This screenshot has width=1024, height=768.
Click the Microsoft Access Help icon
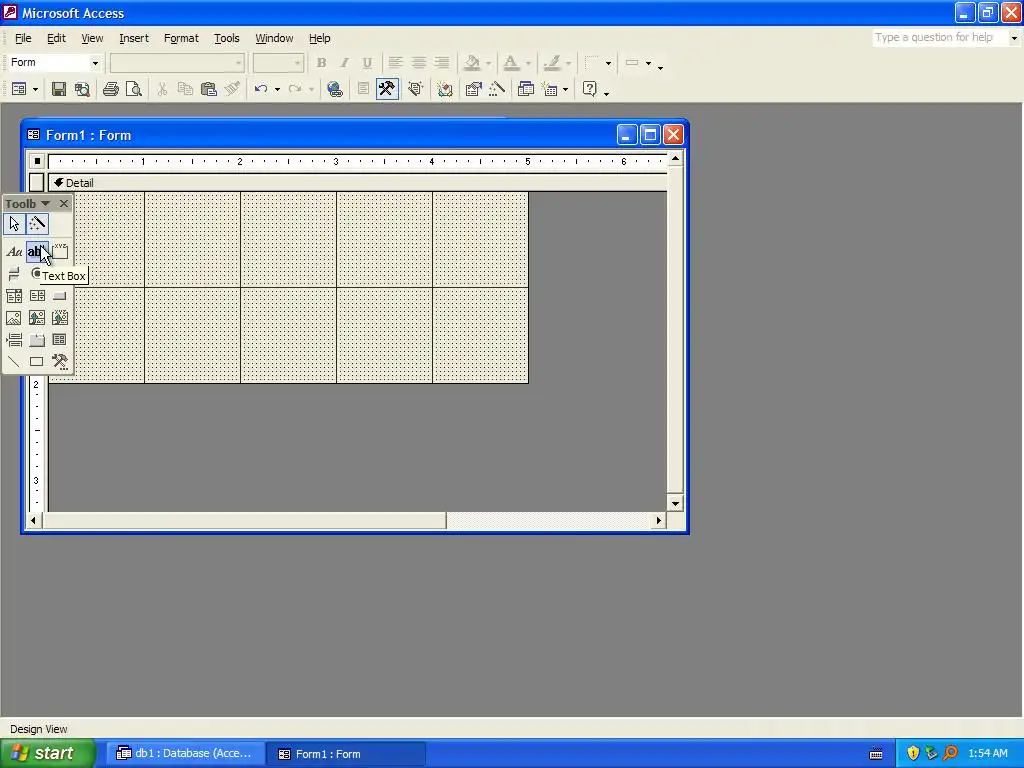pyautogui.click(x=590, y=89)
